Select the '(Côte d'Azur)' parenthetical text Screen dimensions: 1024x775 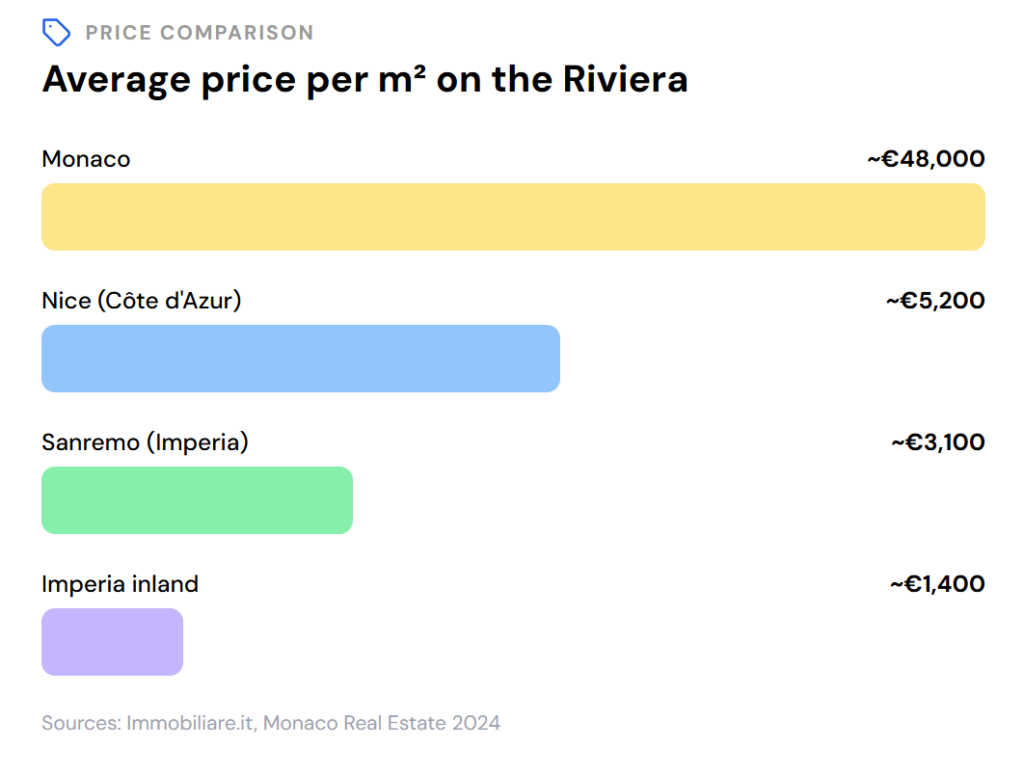(x=170, y=301)
